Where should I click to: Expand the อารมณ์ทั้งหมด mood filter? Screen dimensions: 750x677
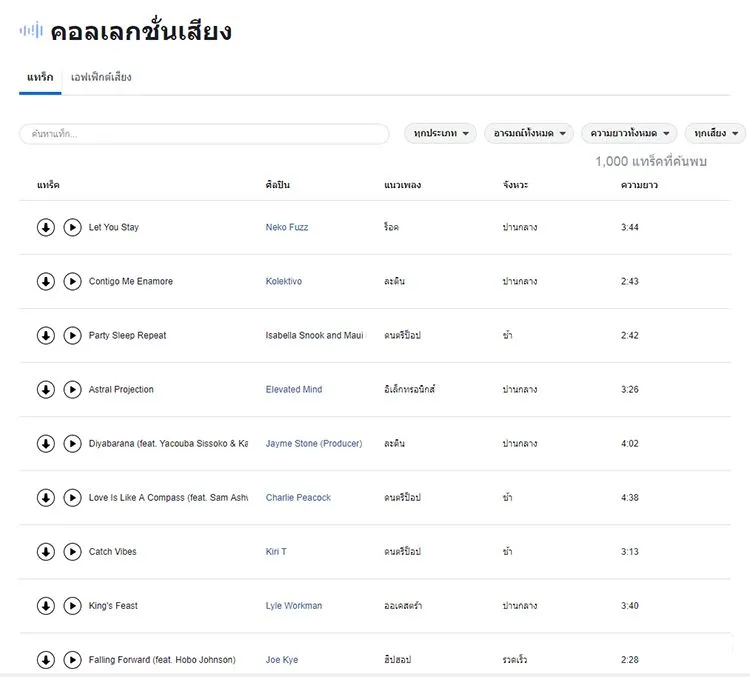click(529, 133)
